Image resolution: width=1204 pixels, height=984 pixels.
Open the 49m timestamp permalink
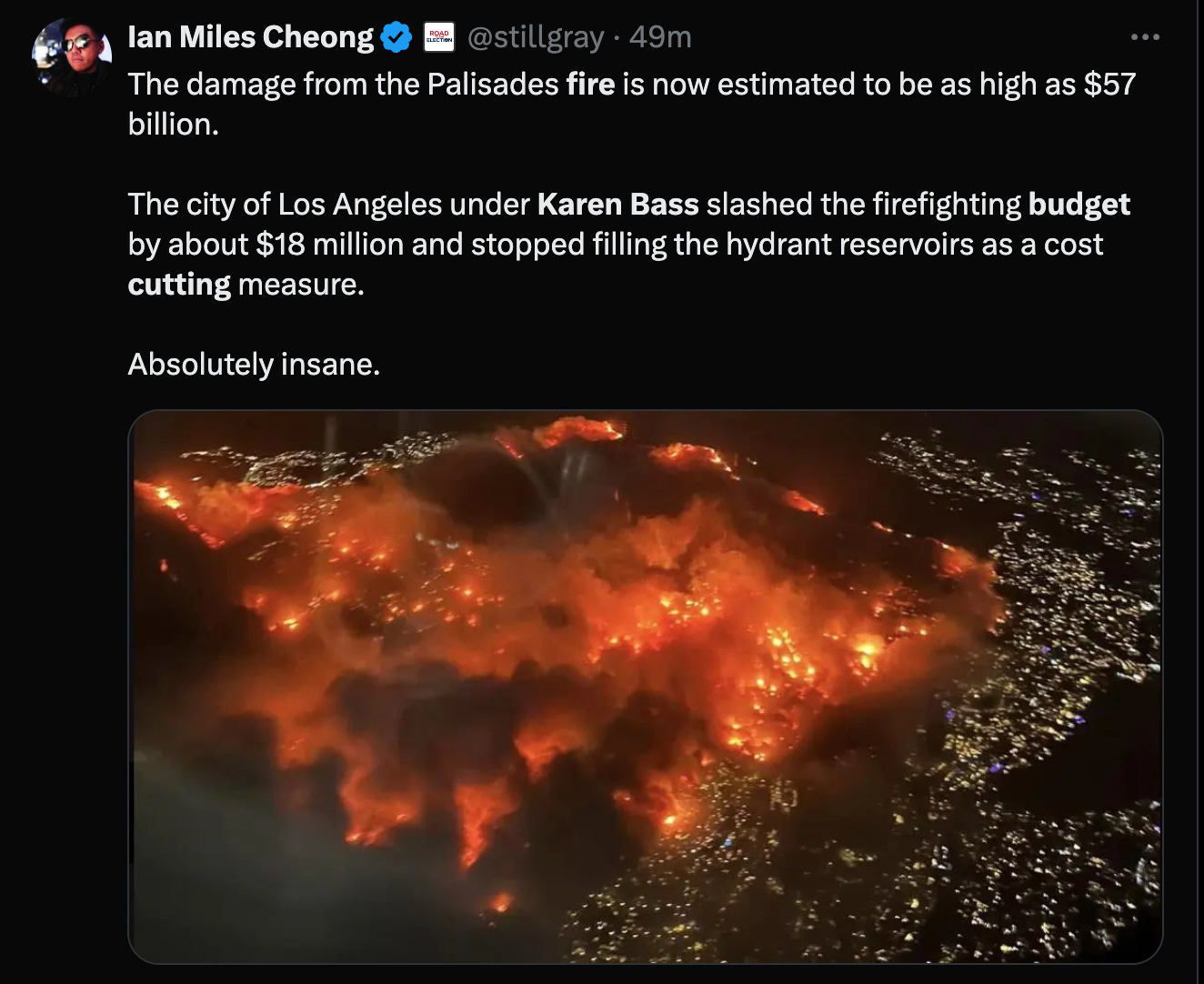[660, 37]
